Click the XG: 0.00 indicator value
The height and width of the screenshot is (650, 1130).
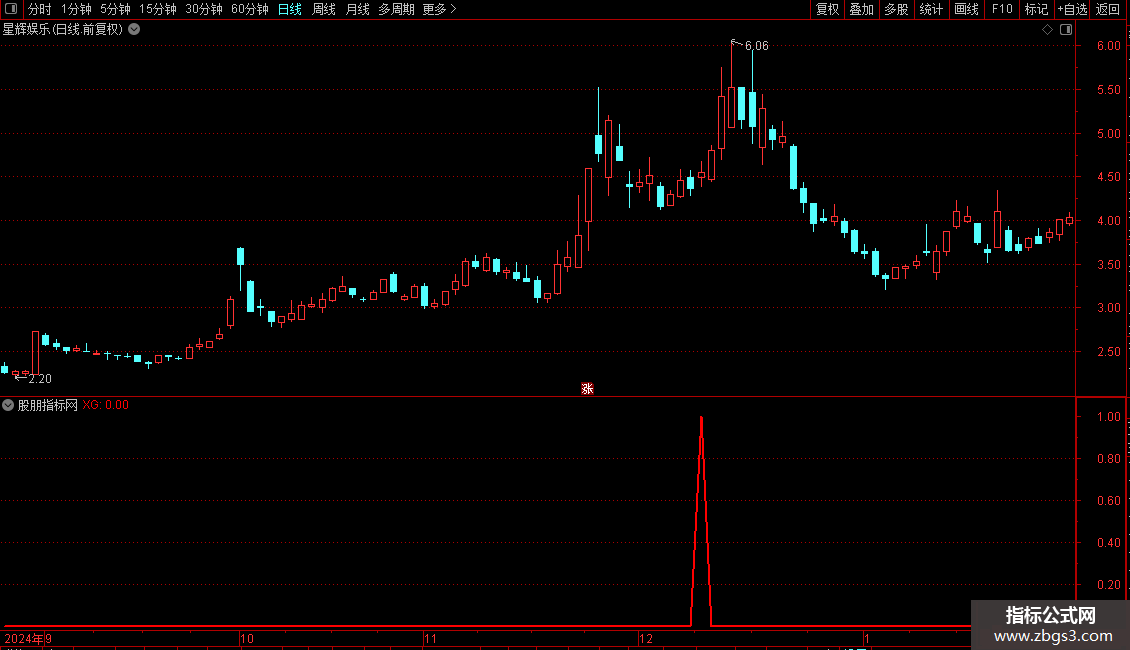click(105, 405)
